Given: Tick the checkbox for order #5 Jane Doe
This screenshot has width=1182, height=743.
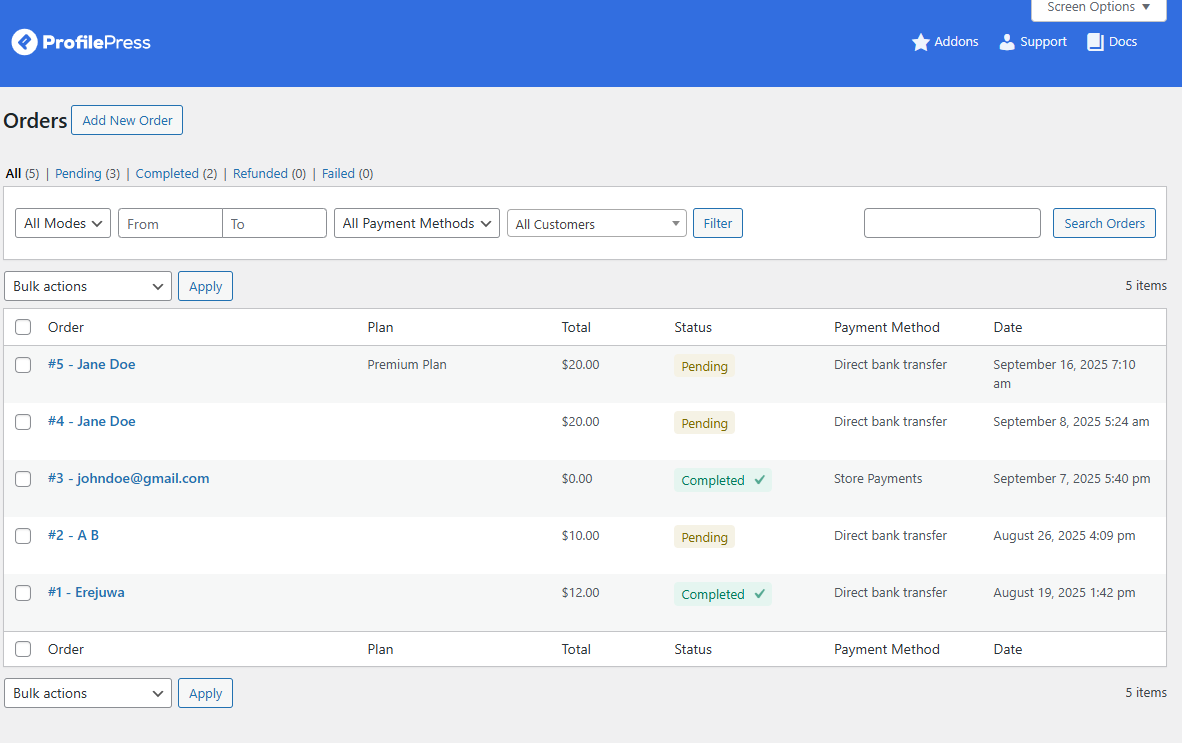Looking at the screenshot, I should (23, 365).
